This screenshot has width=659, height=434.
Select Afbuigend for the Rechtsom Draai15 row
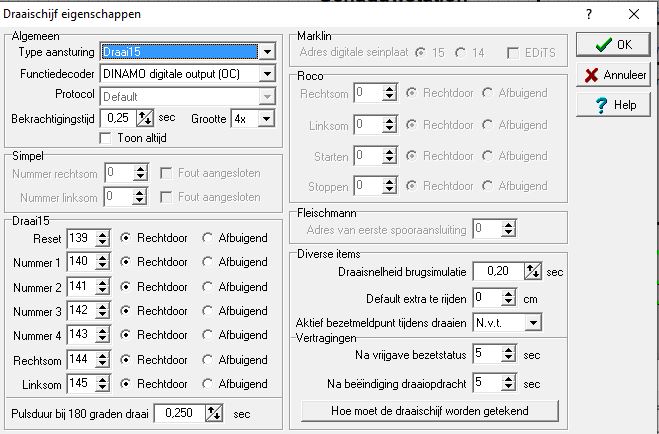click(x=208, y=360)
